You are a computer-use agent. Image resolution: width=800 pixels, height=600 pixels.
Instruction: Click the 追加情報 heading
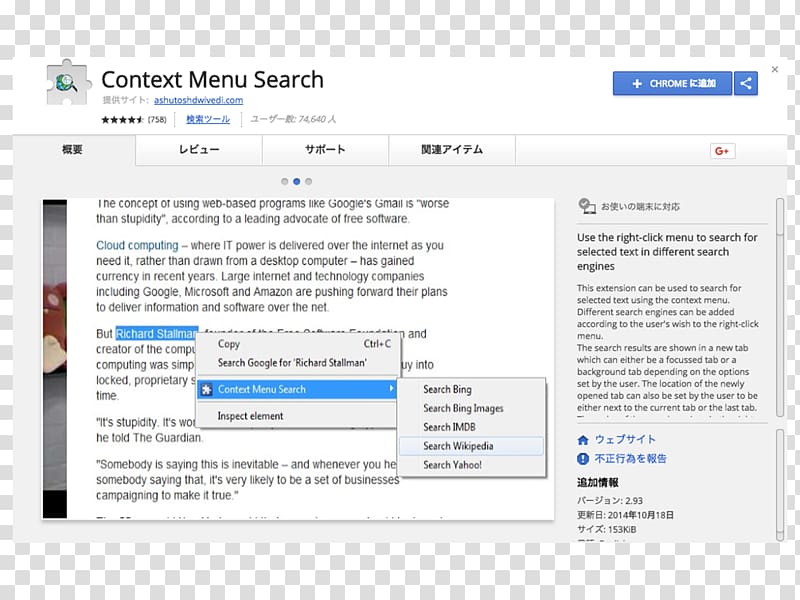(x=597, y=482)
